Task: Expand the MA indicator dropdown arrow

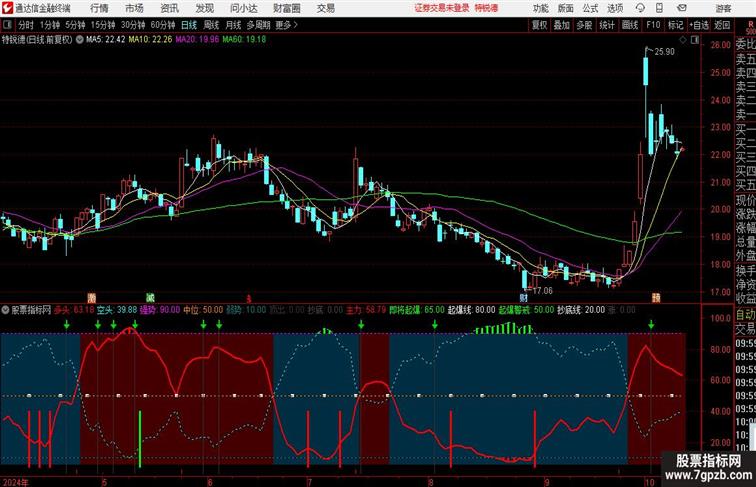Action: click(x=79, y=40)
